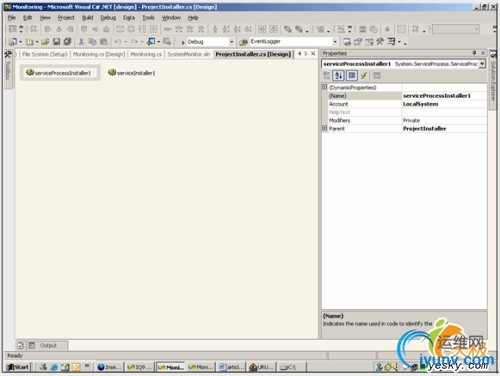The image size is (500, 376).
Task: Switch to File System (Setup) tab
Action: [45, 54]
